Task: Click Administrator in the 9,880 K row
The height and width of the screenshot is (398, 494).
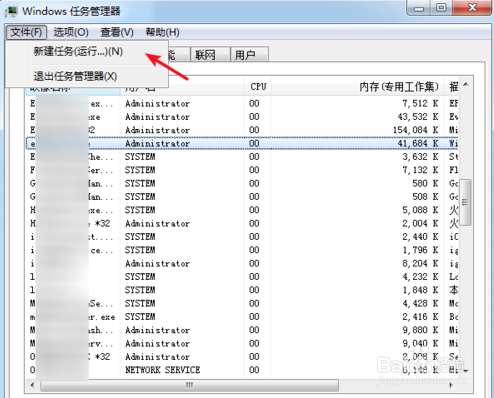Action: 157,330
